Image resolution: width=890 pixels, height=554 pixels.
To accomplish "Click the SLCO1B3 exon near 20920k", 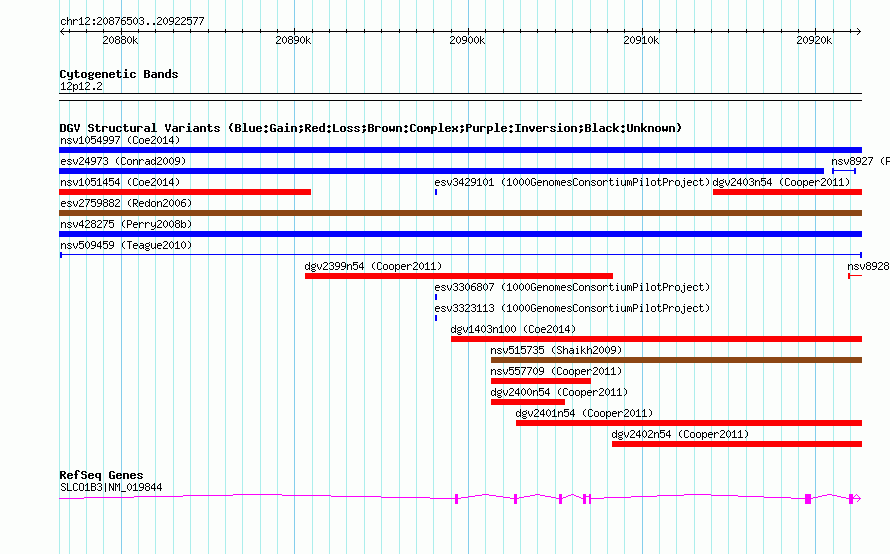I will 808,499.
